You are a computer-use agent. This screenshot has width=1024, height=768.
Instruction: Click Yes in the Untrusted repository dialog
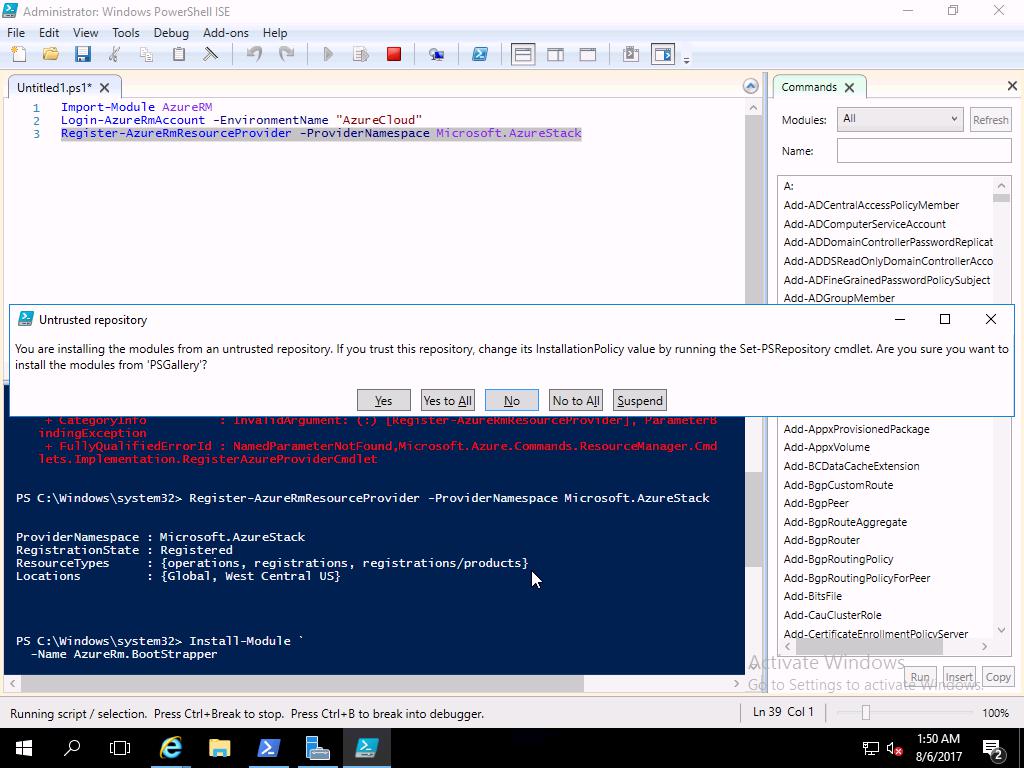click(x=383, y=400)
